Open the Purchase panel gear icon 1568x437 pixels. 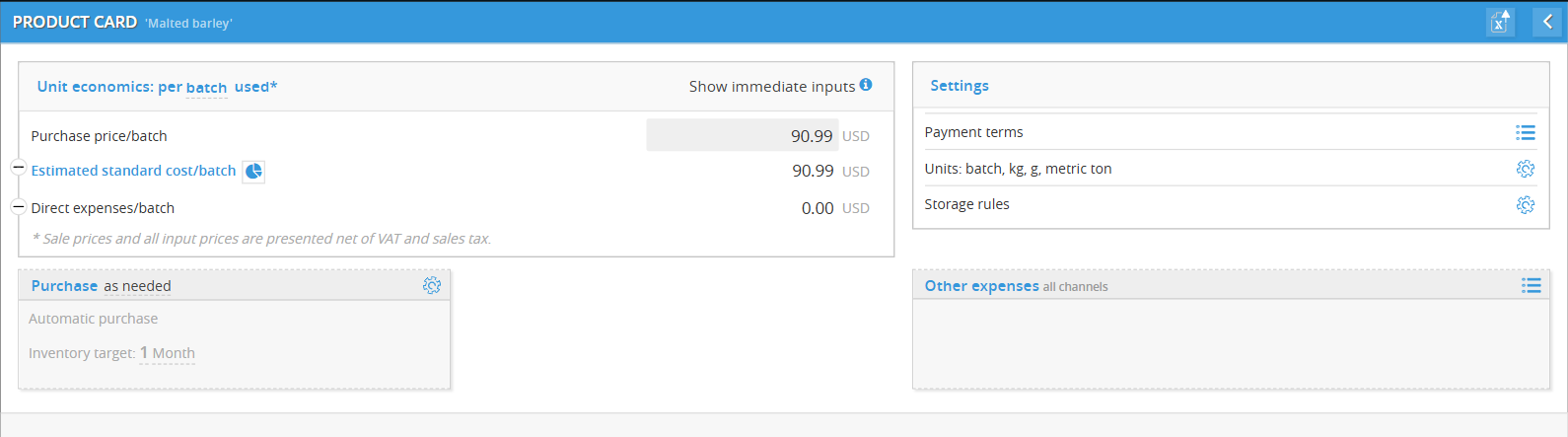tap(432, 285)
